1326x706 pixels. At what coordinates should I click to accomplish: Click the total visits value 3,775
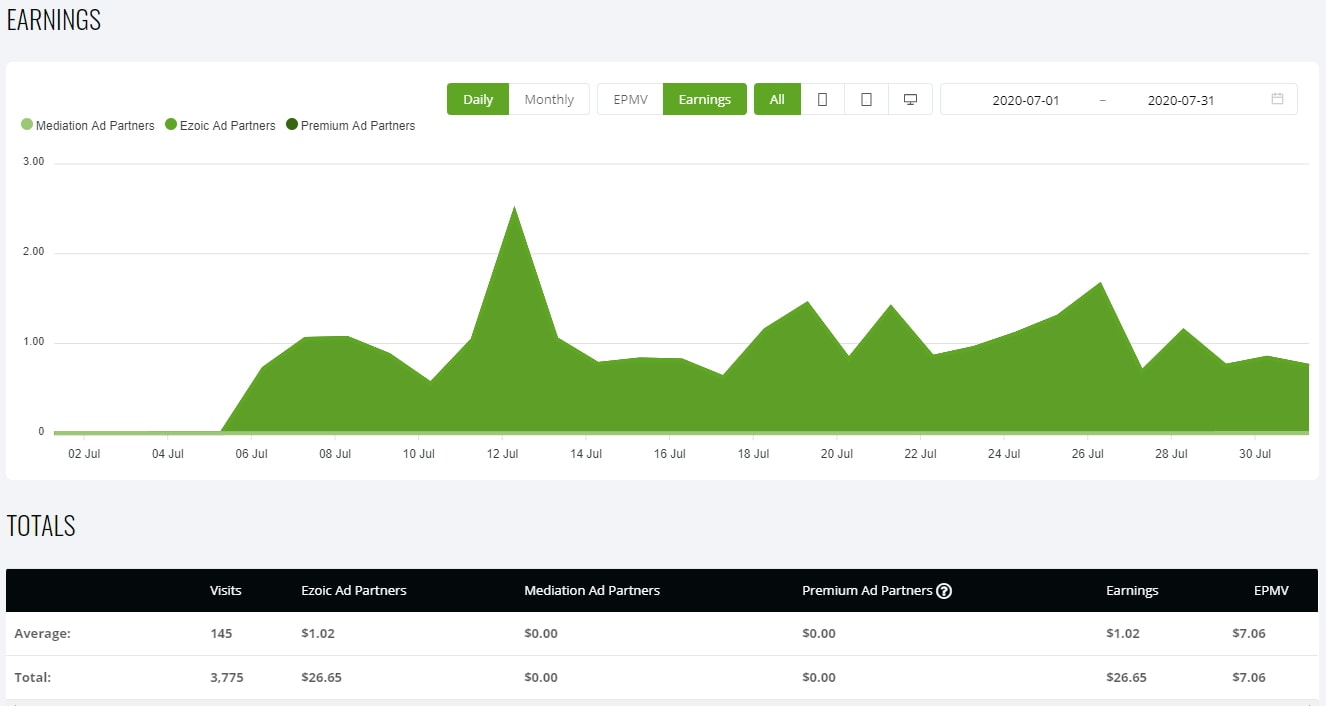coord(226,678)
